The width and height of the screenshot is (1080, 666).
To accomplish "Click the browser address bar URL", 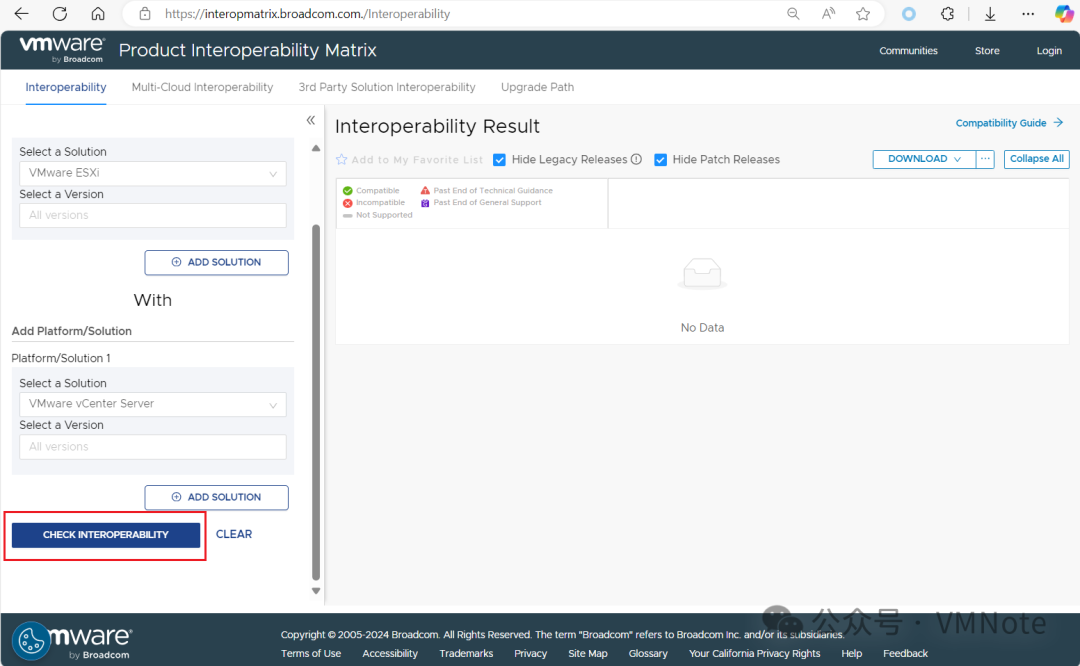I will [307, 14].
